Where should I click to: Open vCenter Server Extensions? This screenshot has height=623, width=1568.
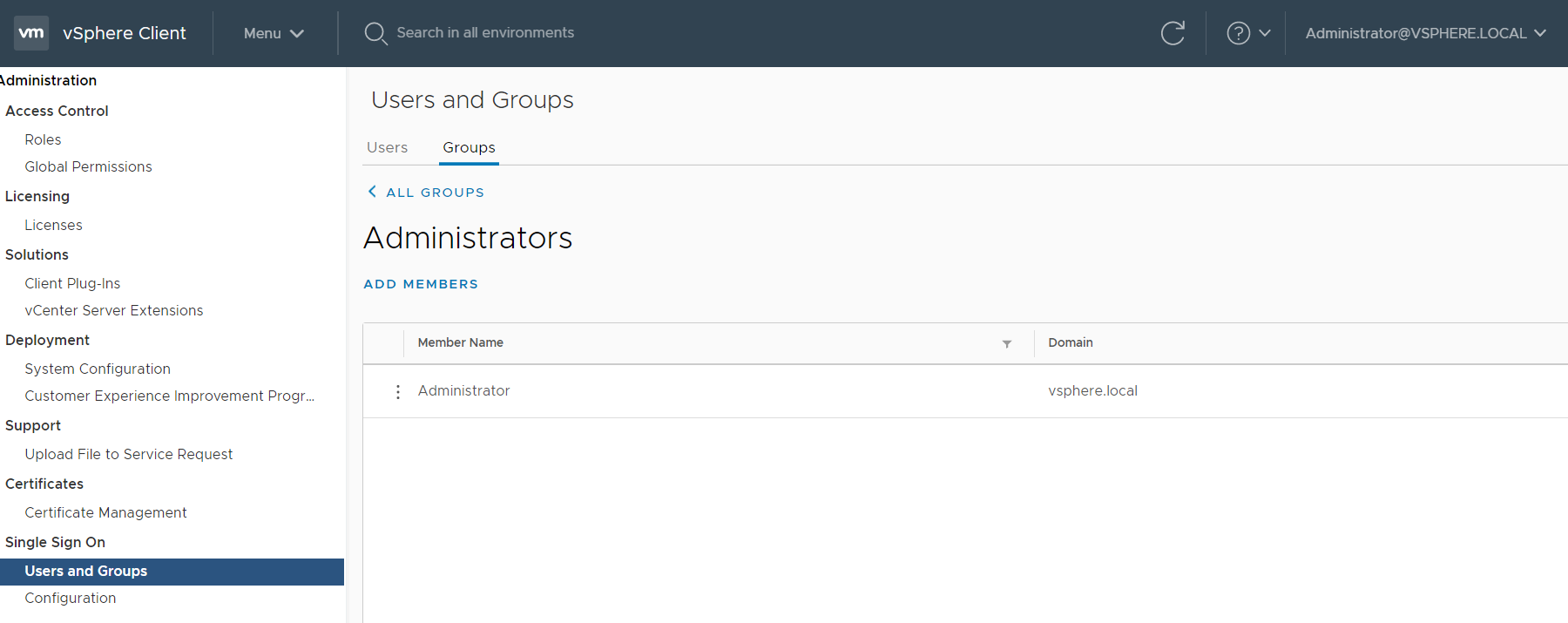pyautogui.click(x=113, y=310)
